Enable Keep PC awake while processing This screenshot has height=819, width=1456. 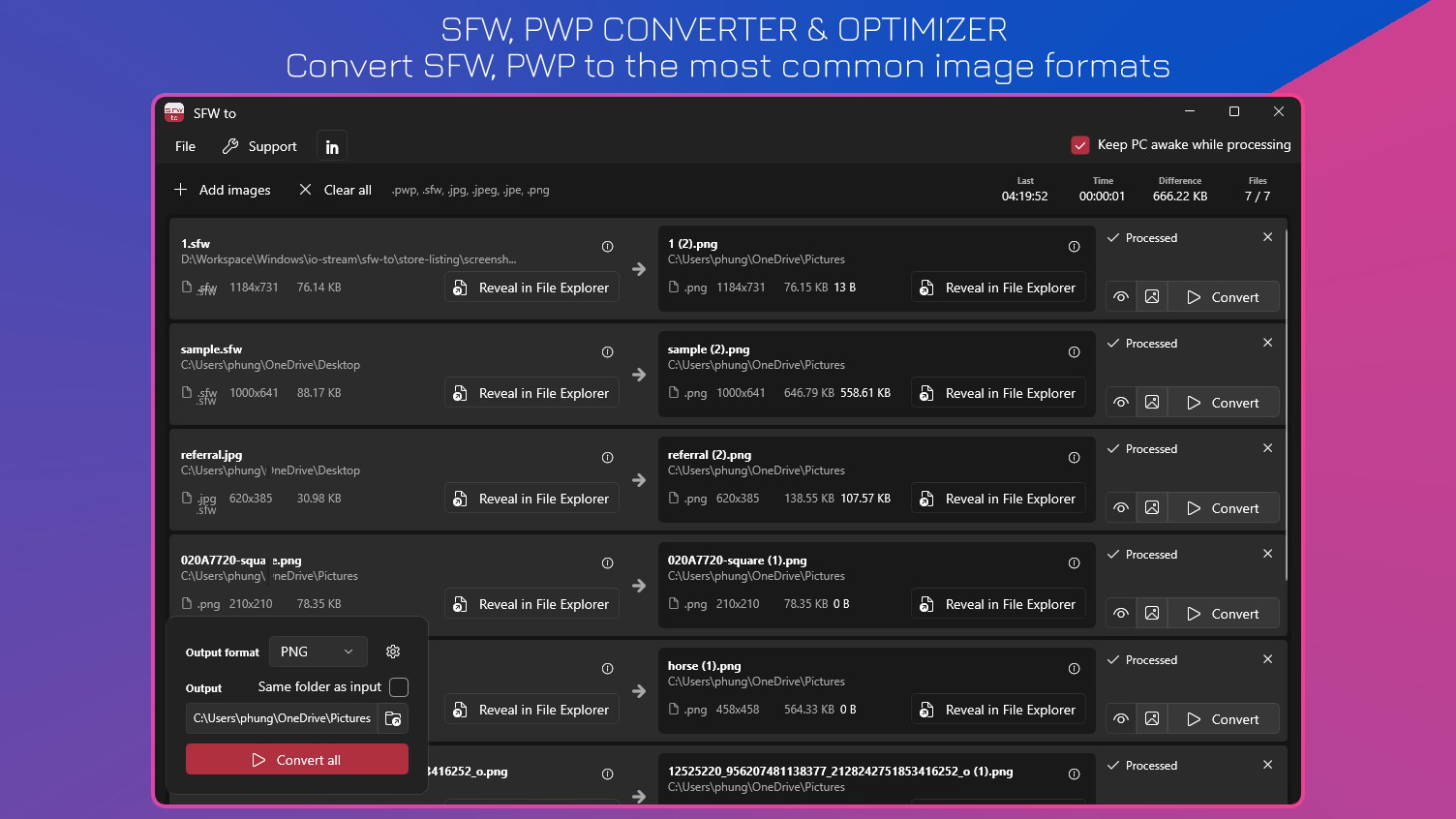click(x=1080, y=144)
